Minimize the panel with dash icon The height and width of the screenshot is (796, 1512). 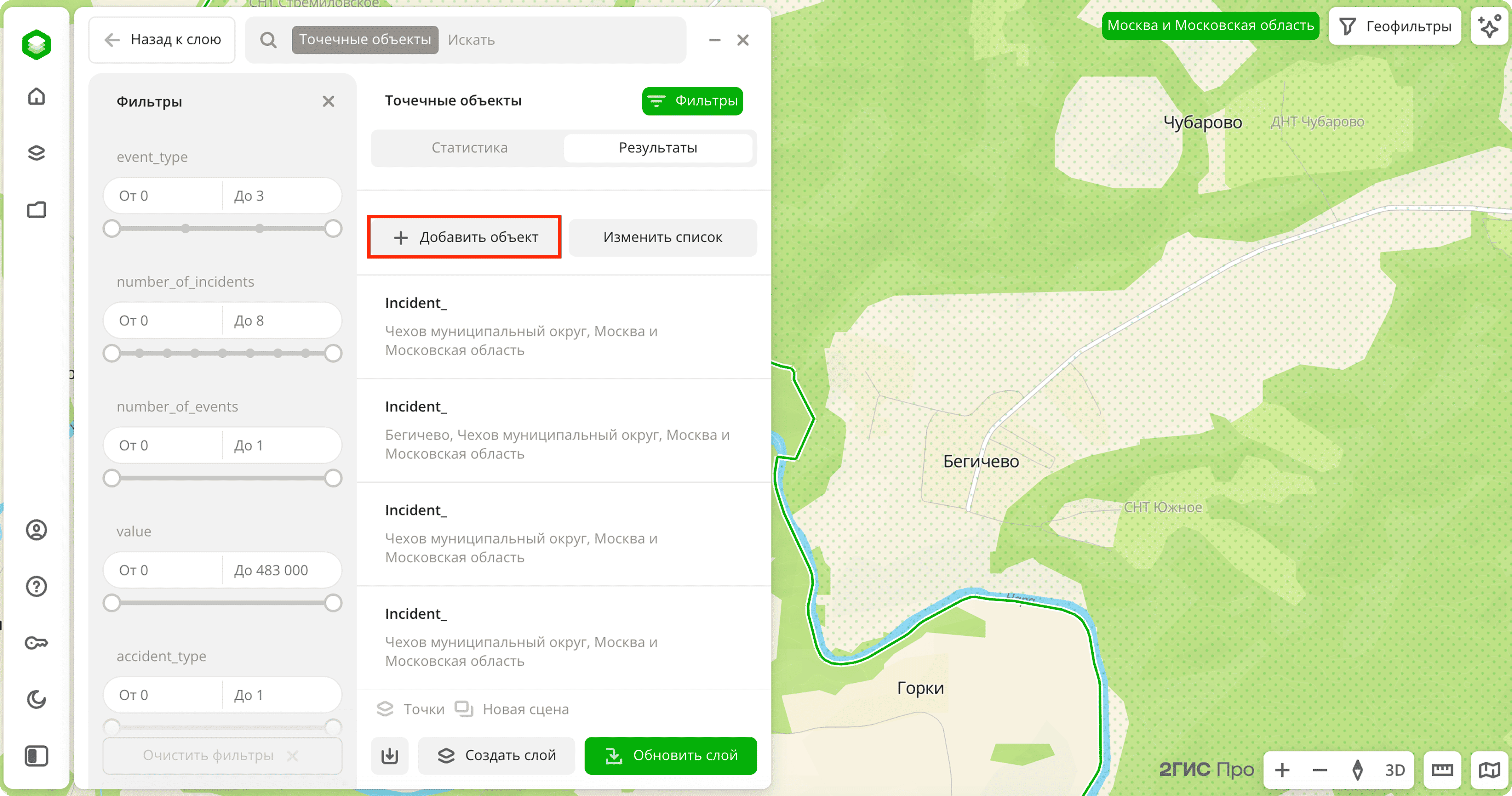pos(714,40)
